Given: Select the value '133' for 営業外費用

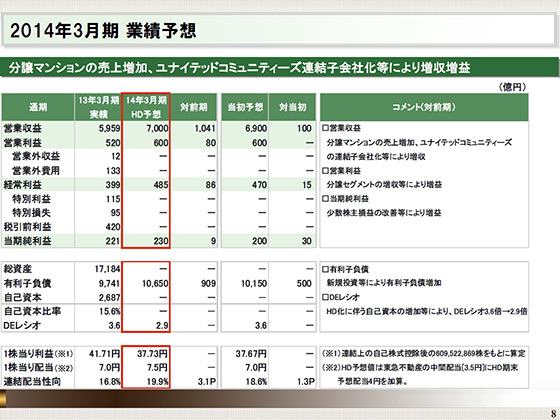Looking at the screenshot, I should (x=113, y=171).
